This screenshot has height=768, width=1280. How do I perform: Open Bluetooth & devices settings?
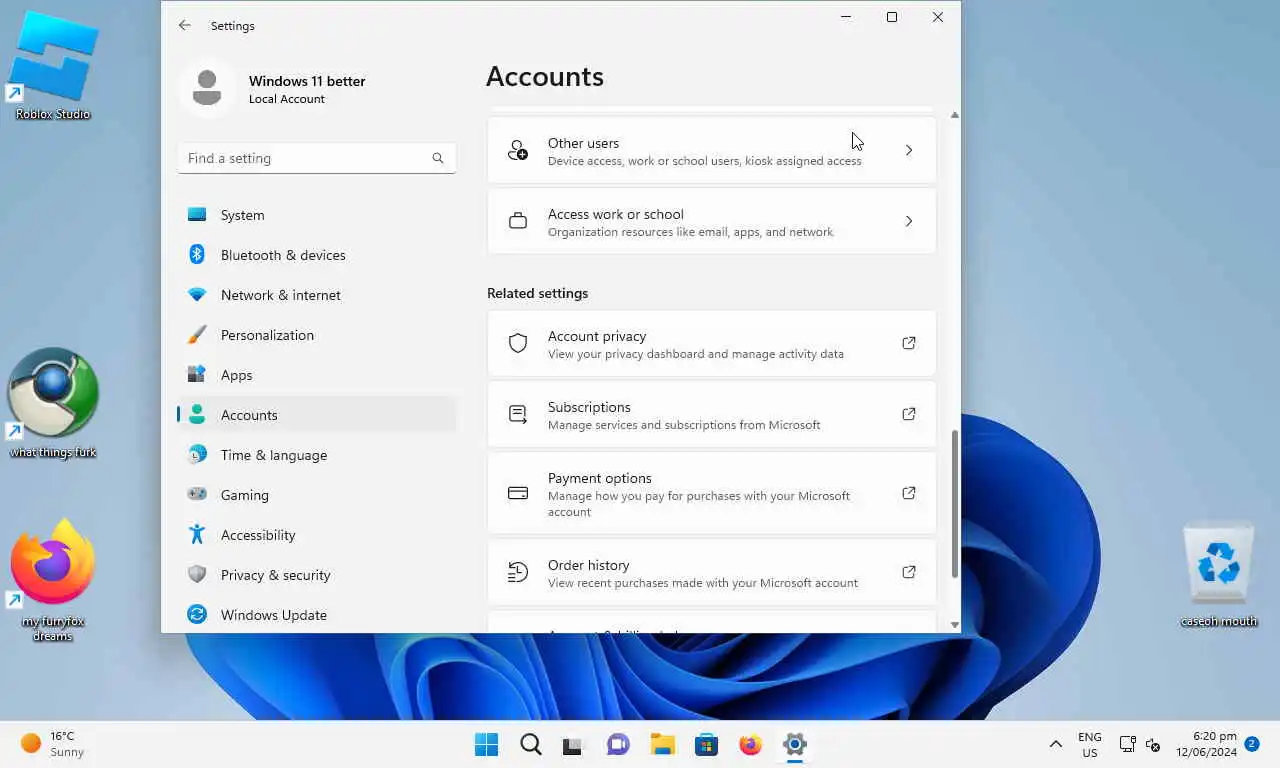[317, 255]
